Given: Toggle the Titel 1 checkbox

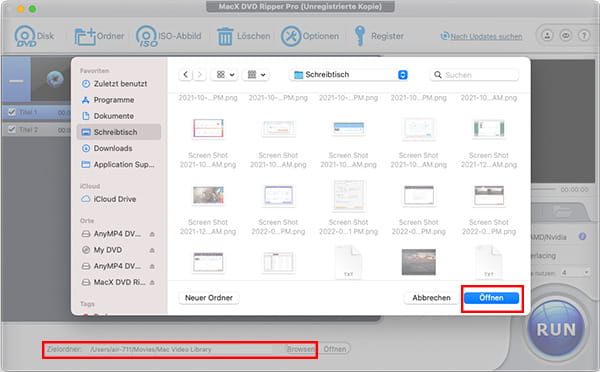Looking at the screenshot, I should click(12, 112).
